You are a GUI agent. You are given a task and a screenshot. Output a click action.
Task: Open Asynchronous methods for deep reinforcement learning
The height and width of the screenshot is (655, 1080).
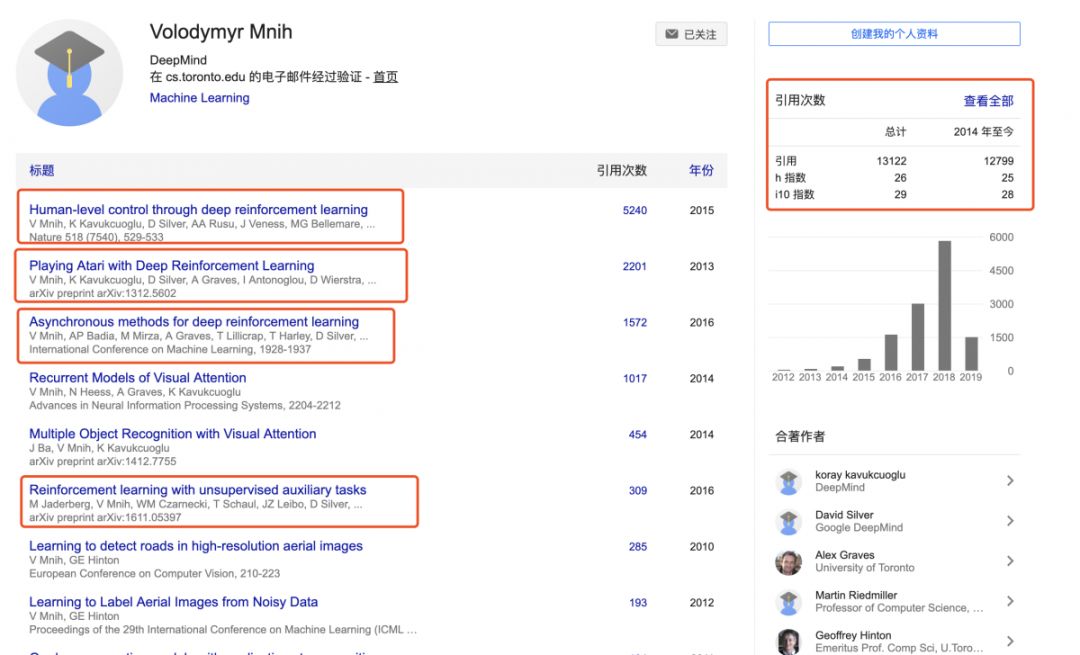pos(194,322)
